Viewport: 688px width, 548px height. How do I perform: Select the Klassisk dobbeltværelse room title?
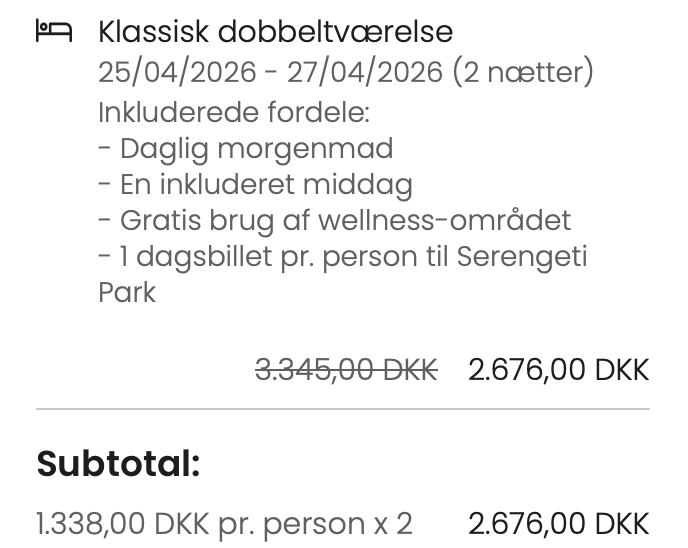click(275, 31)
